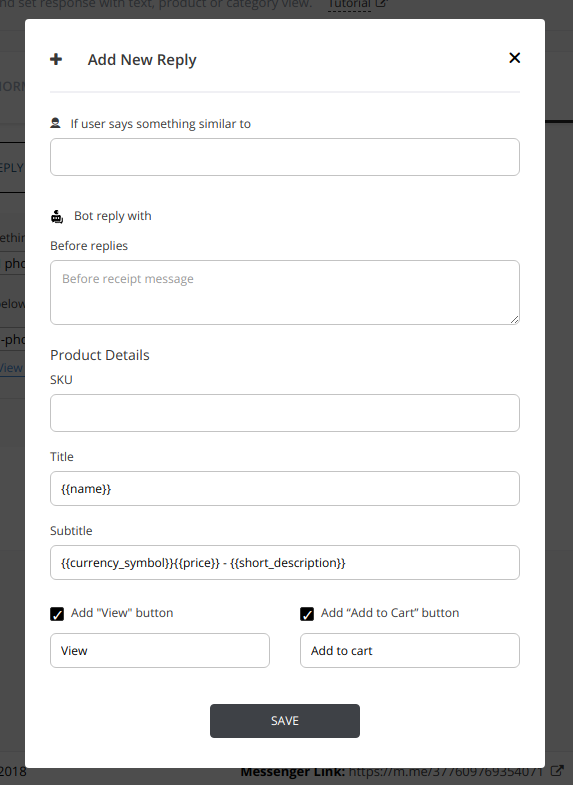Edit the Subtitle template field

(285, 563)
